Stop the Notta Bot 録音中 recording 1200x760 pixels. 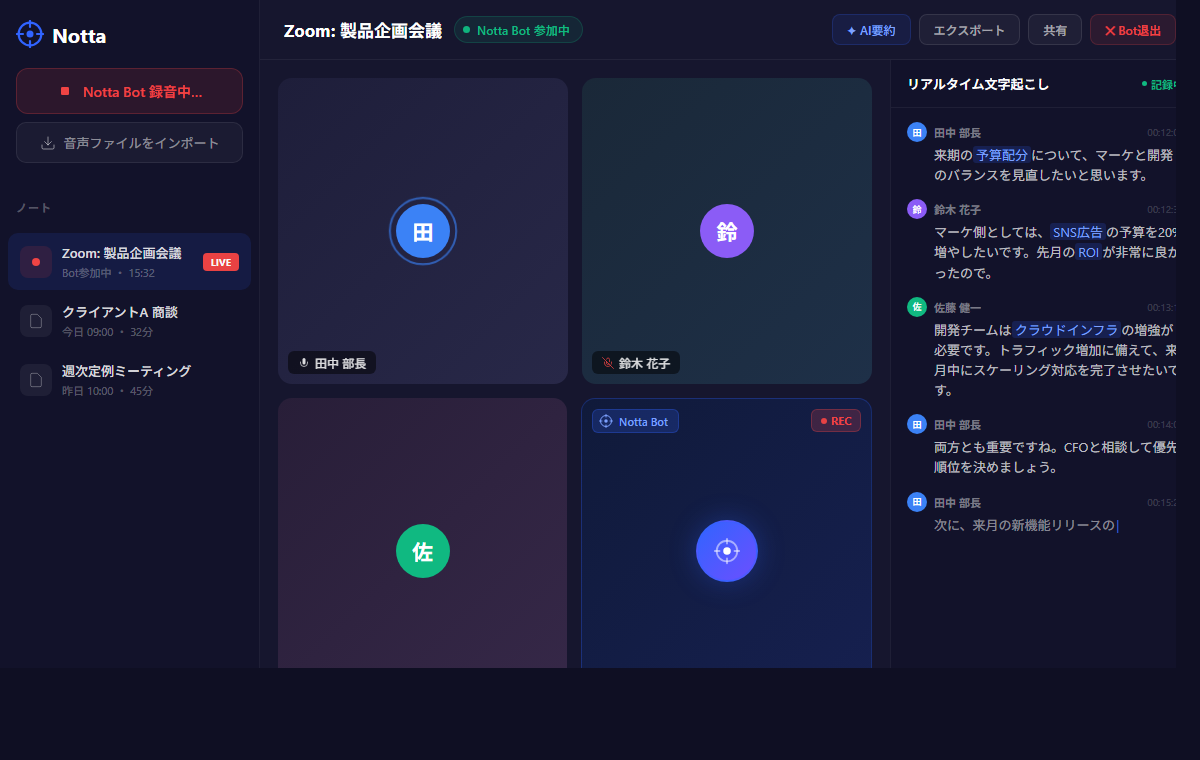click(x=129, y=91)
